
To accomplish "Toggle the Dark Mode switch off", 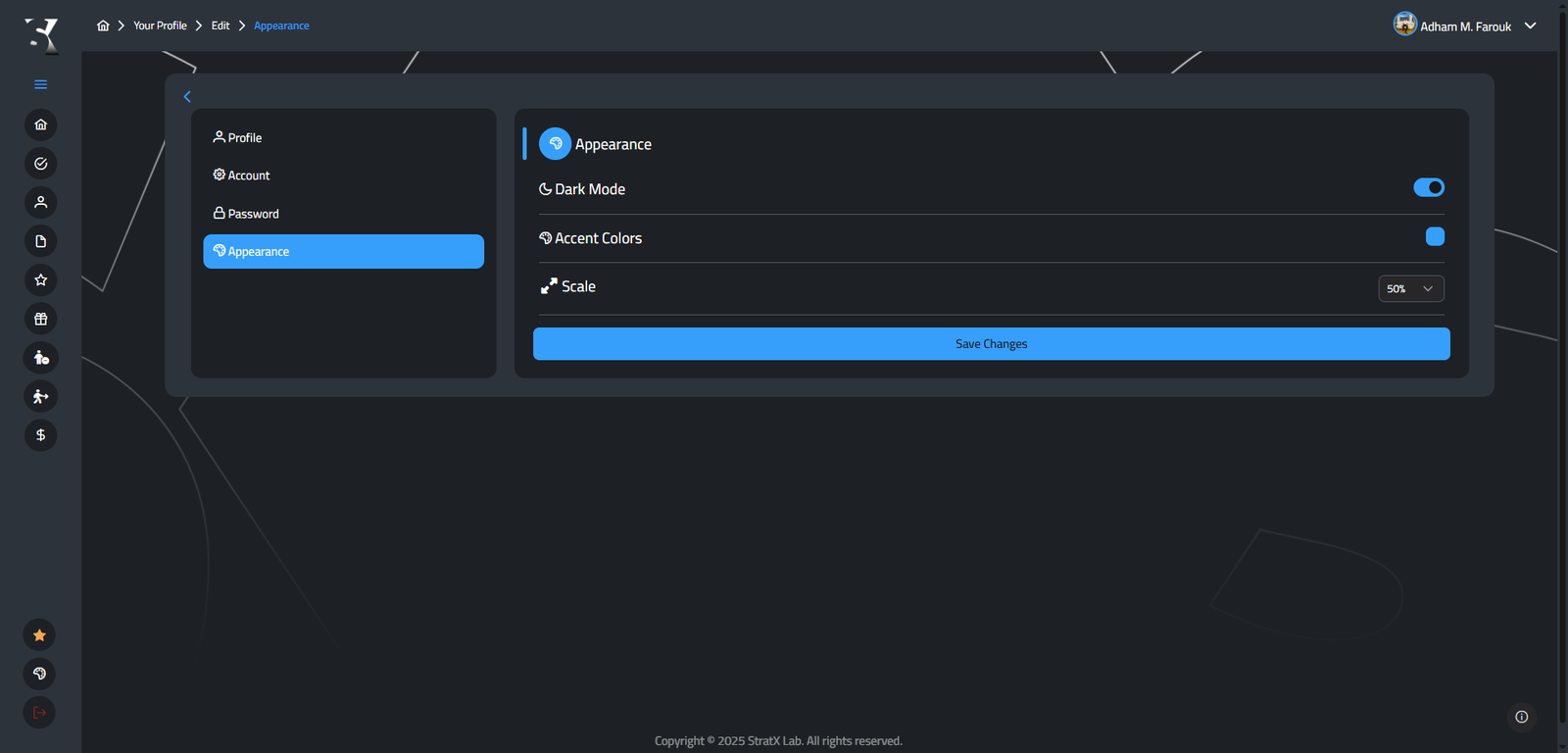I will tap(1428, 187).
